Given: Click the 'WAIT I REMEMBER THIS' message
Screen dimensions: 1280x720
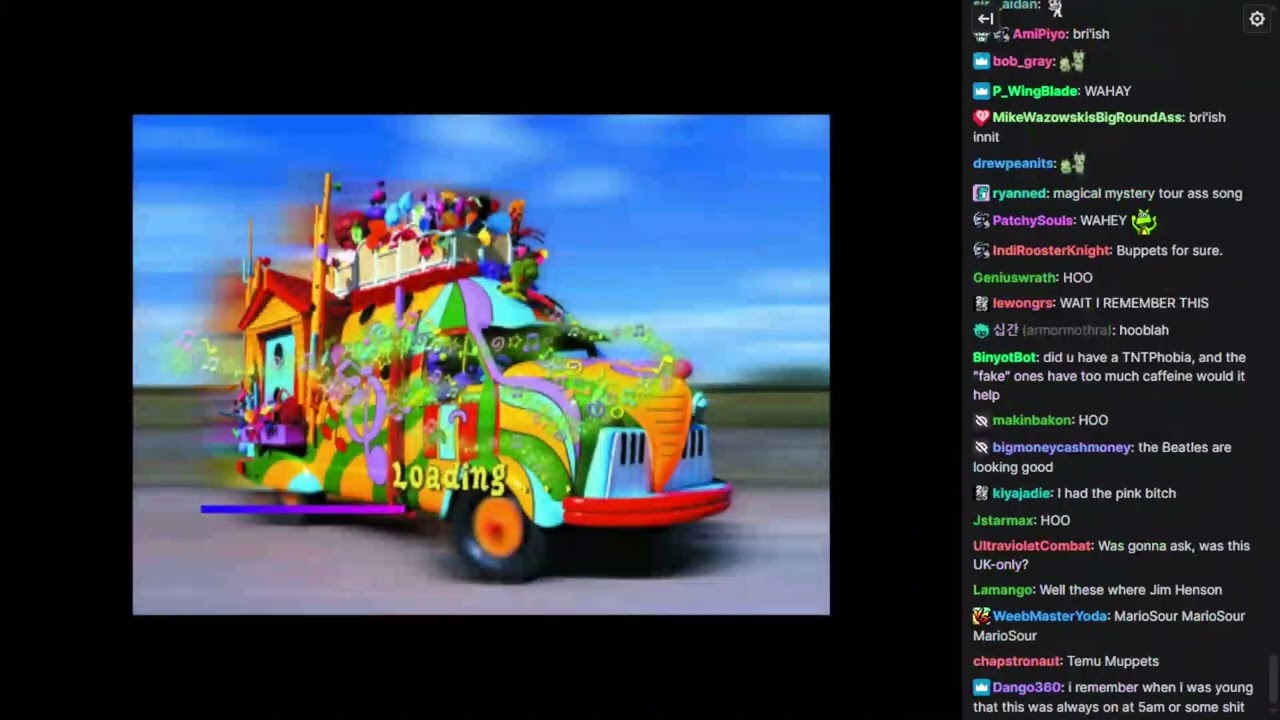Looking at the screenshot, I should pyautogui.click(x=1134, y=303).
